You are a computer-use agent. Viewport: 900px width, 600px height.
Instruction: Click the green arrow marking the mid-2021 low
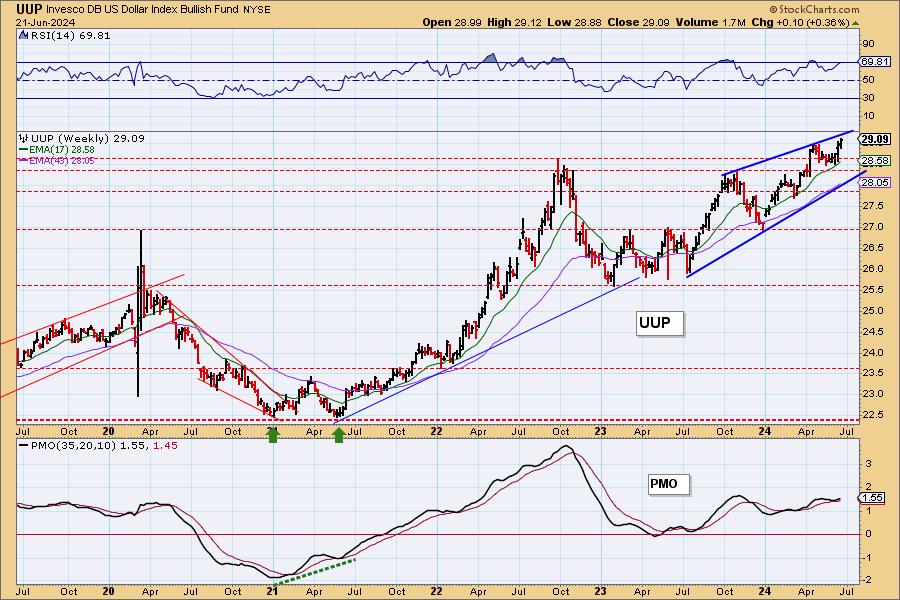pyautogui.click(x=339, y=435)
